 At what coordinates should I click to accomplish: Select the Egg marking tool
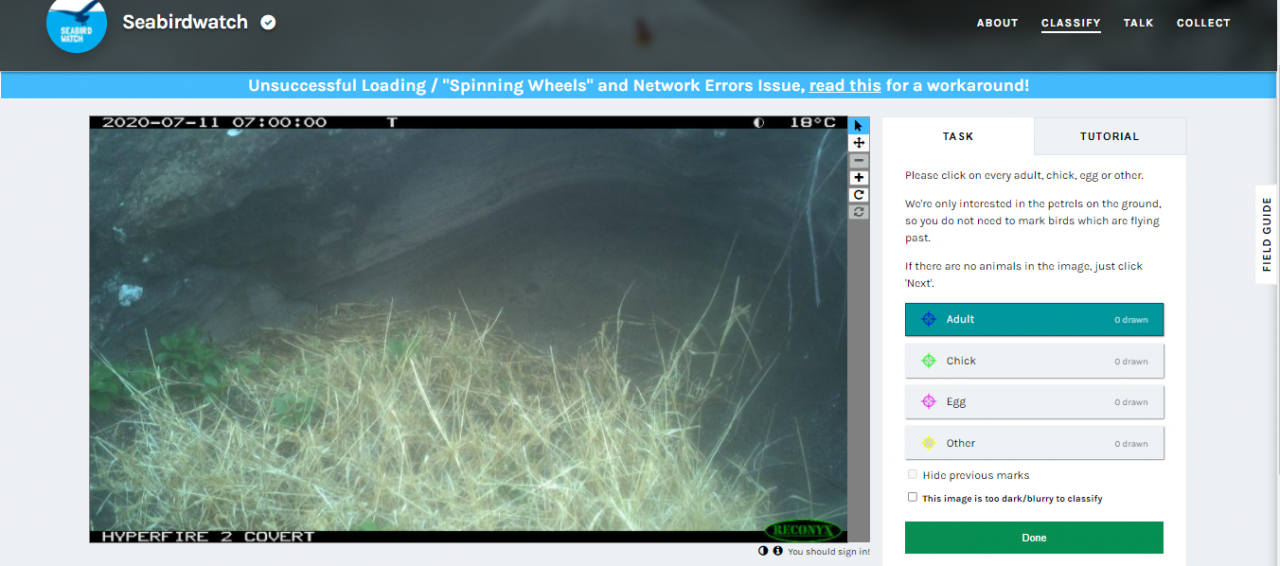coord(1034,402)
